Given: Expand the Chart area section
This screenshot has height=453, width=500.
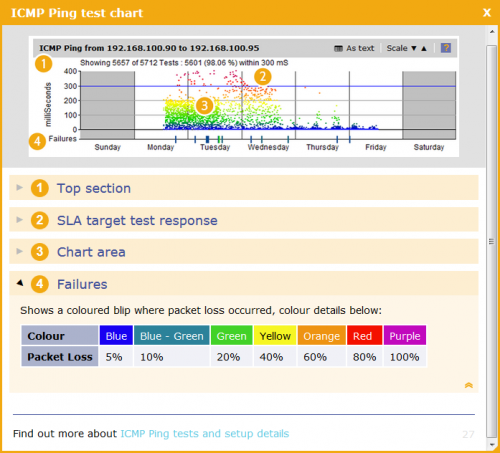Looking at the screenshot, I should point(244,252).
